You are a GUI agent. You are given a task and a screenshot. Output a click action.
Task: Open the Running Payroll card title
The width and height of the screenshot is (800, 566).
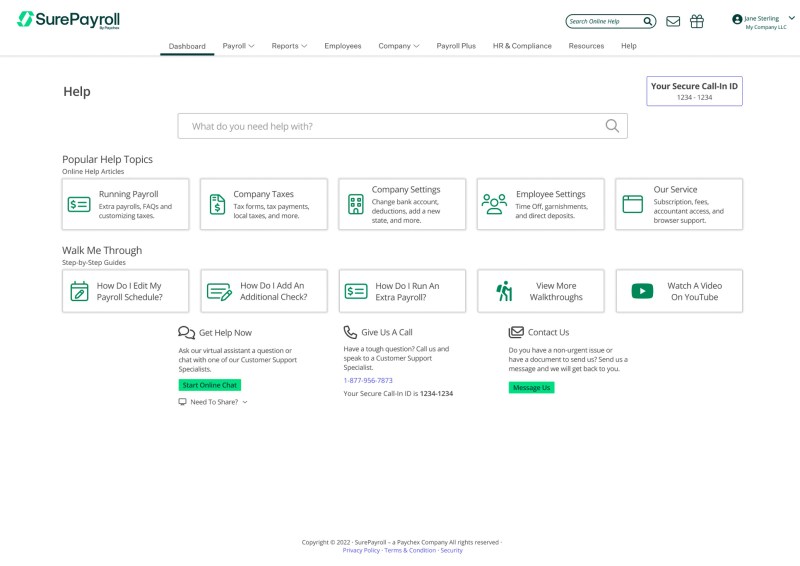(x=129, y=194)
